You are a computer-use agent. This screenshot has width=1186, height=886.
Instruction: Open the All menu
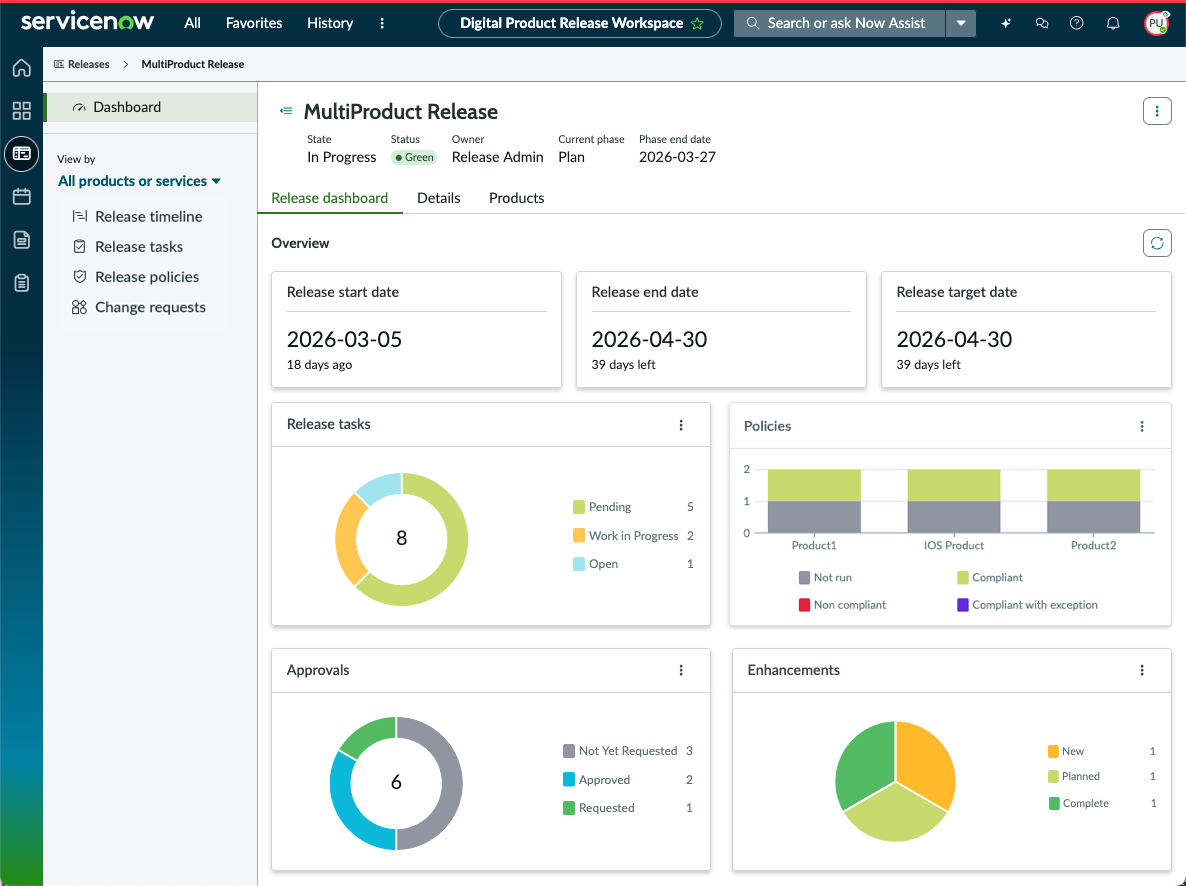(192, 23)
